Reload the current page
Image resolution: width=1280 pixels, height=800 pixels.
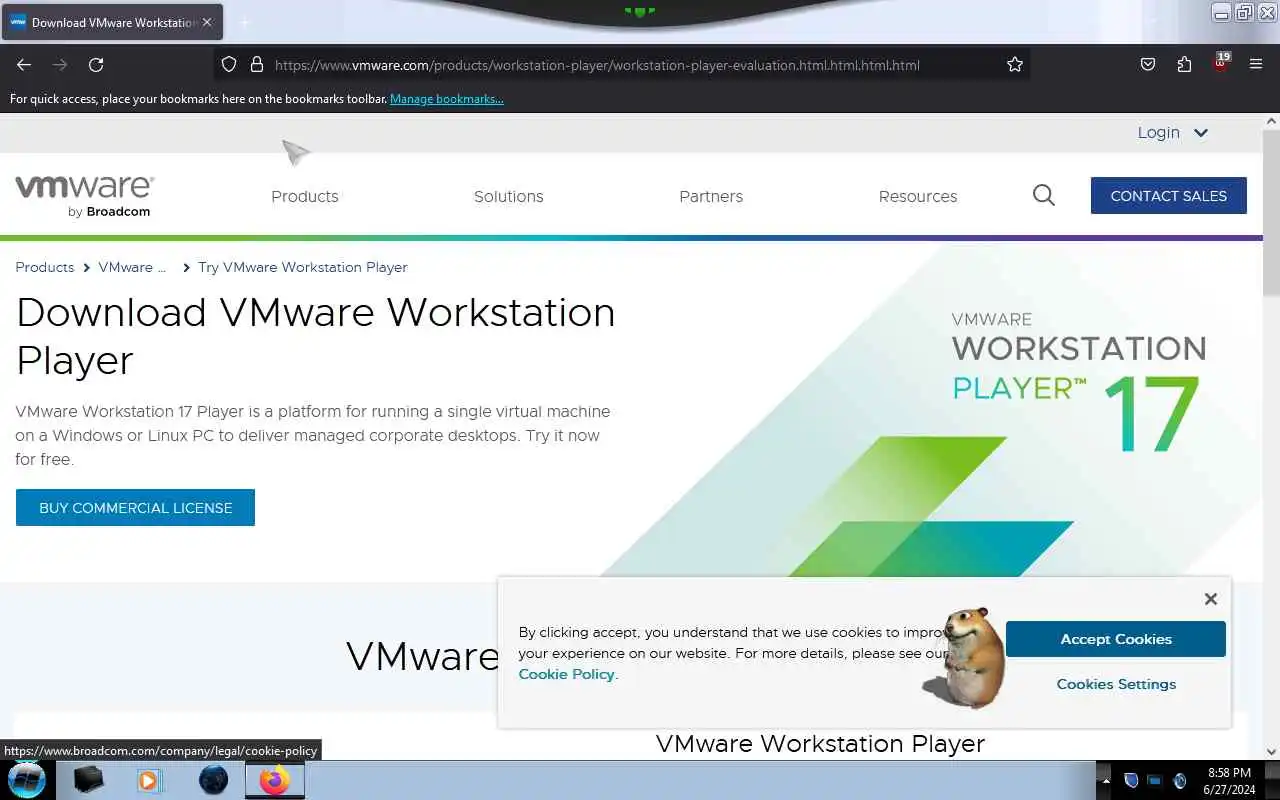(x=96, y=65)
